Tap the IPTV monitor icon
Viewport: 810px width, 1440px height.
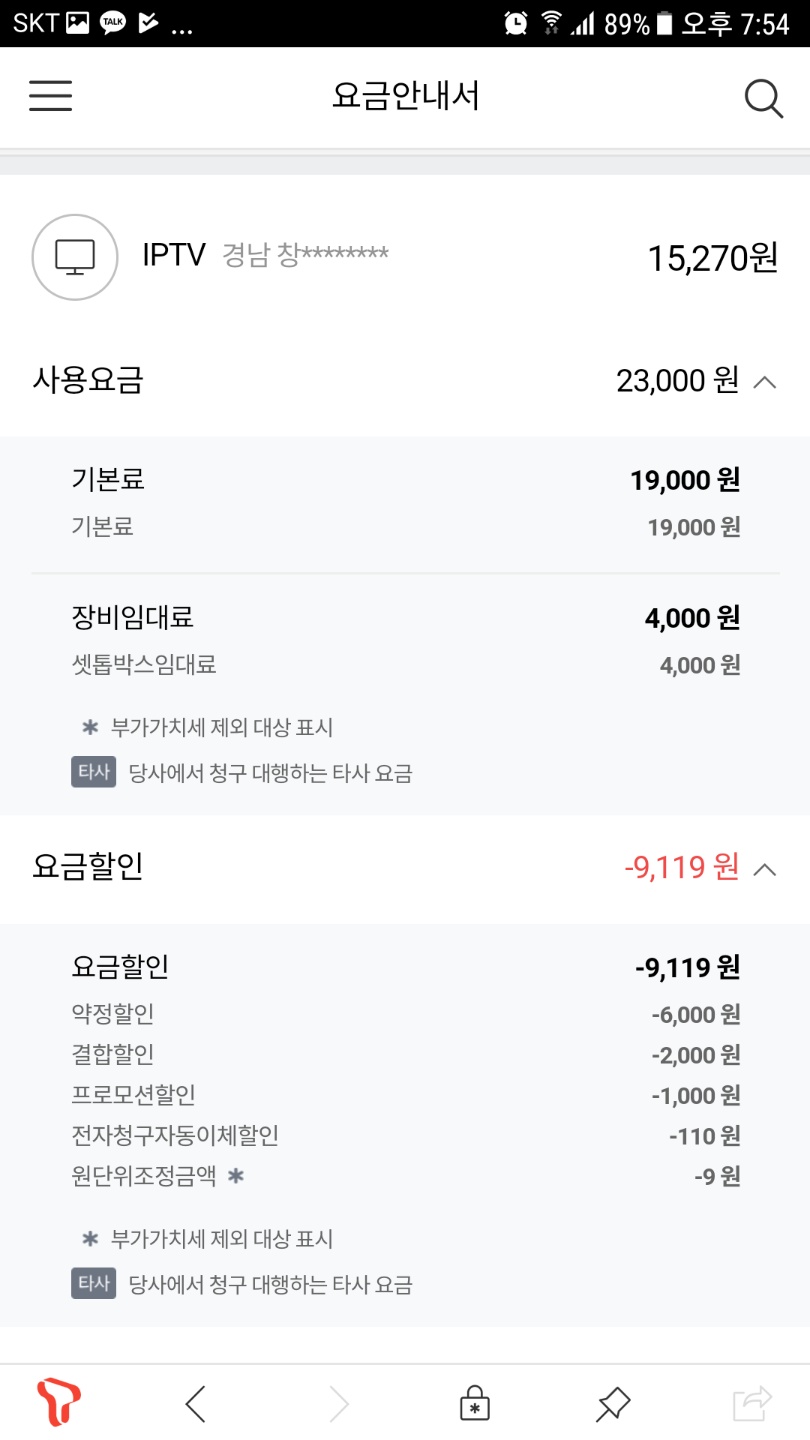(75, 257)
